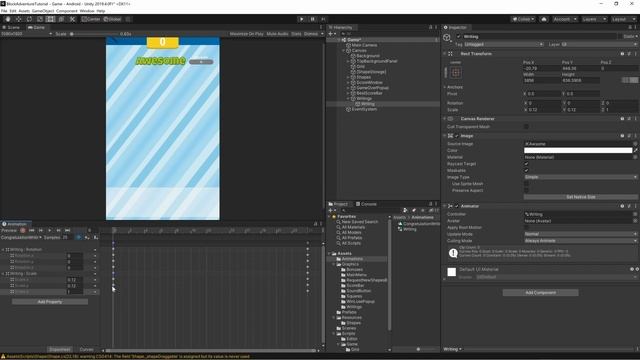Toggle Apply Root Motion checkbox

[527, 228]
